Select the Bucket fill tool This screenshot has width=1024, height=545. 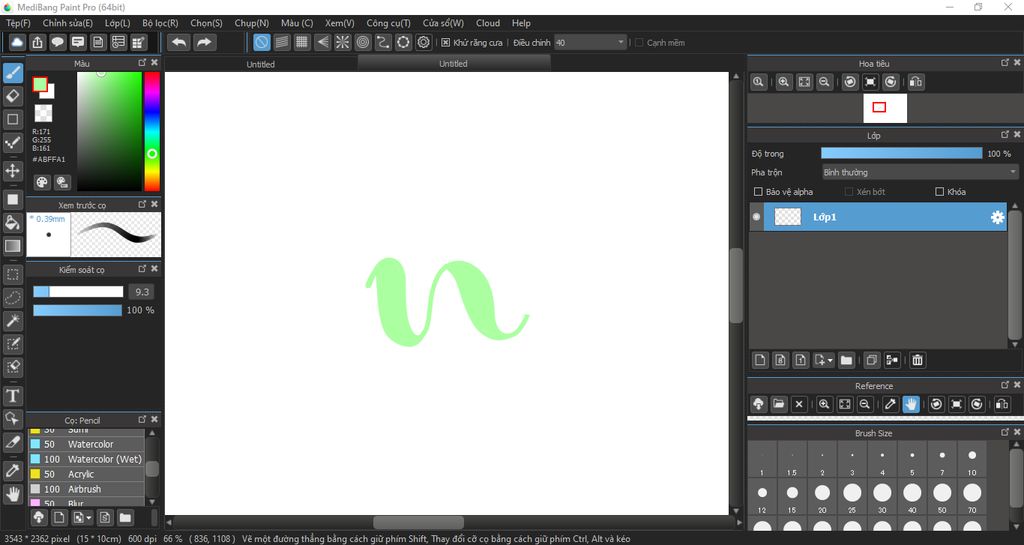click(x=12, y=222)
